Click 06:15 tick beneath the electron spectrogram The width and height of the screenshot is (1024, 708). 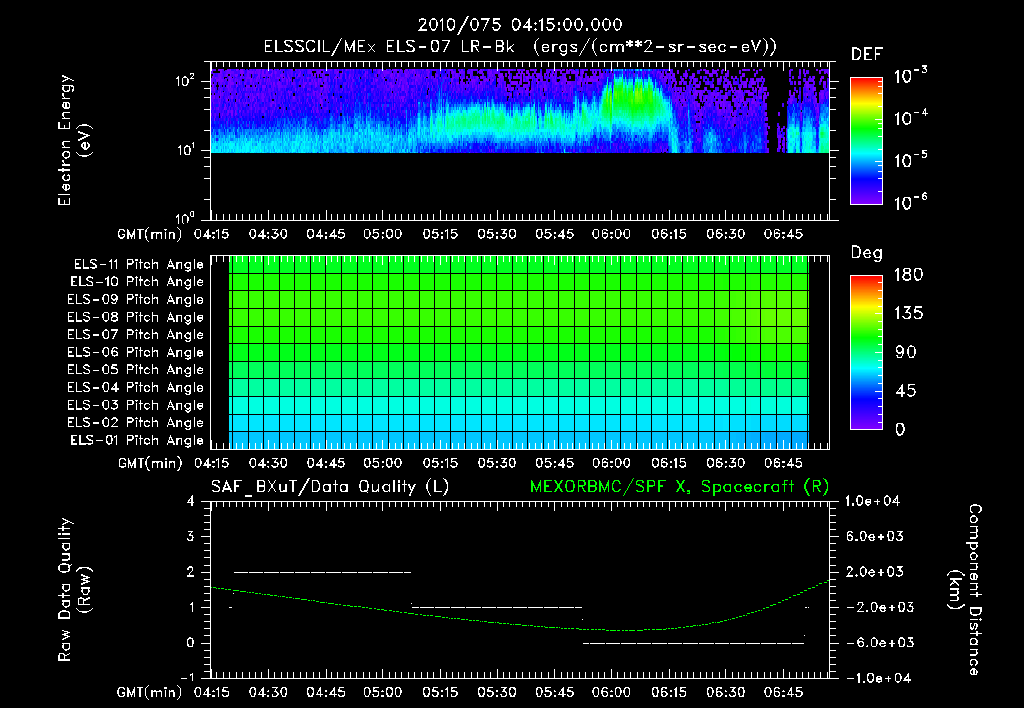pyautogui.click(x=669, y=234)
